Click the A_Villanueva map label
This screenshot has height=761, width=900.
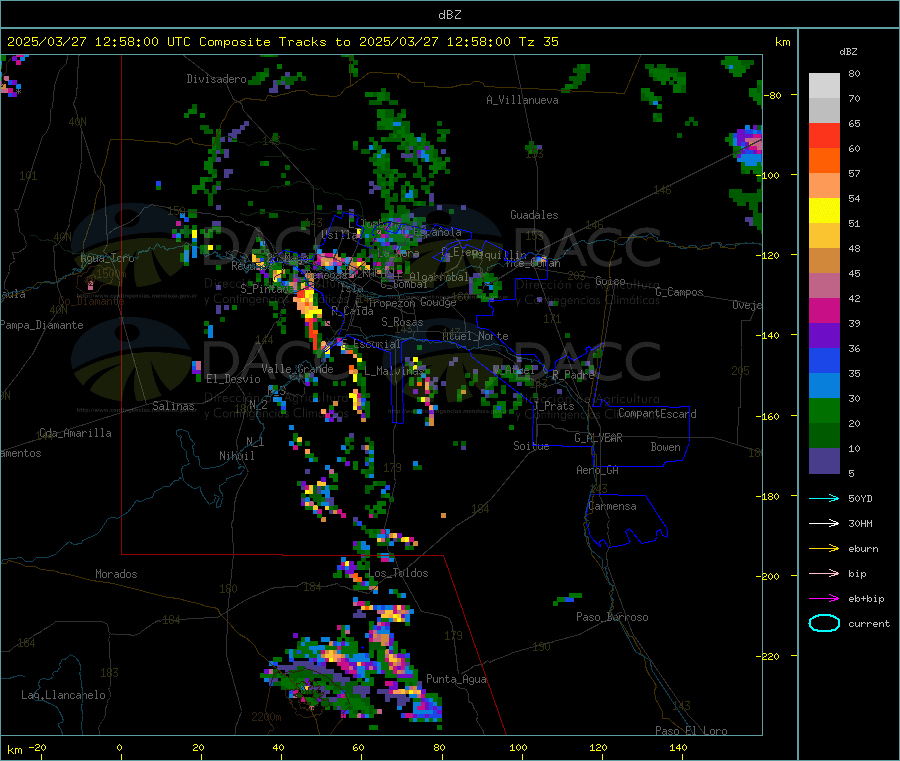pos(522,100)
